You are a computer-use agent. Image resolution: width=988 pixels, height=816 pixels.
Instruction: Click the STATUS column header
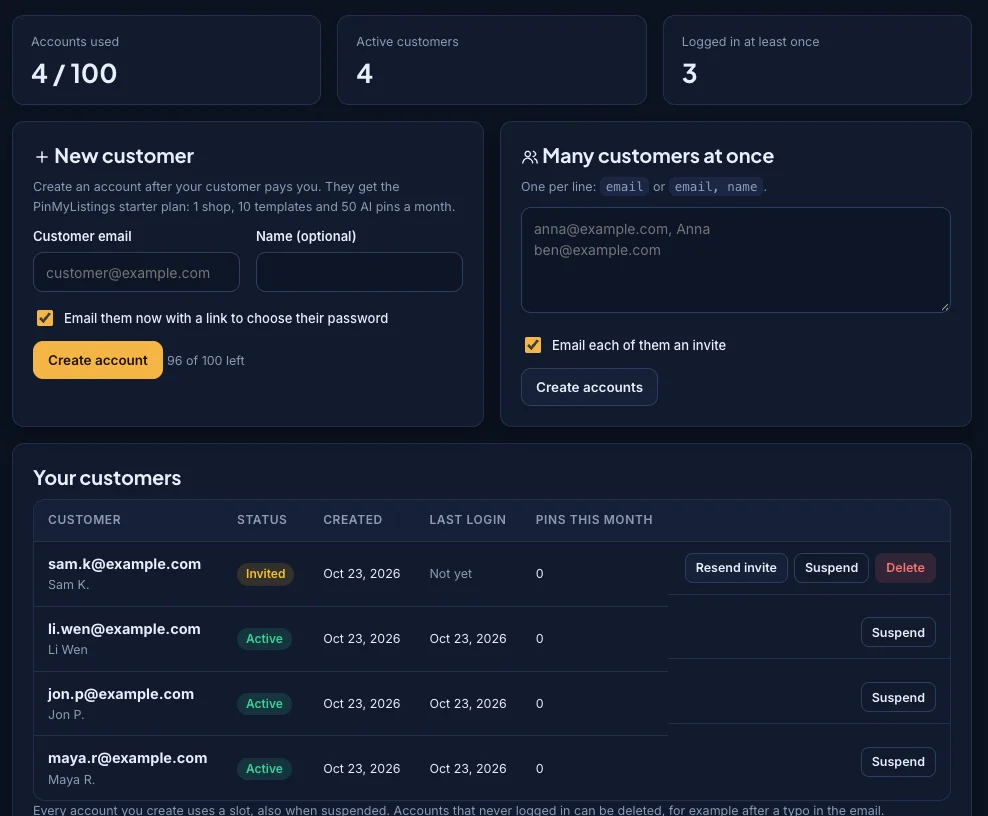261,520
